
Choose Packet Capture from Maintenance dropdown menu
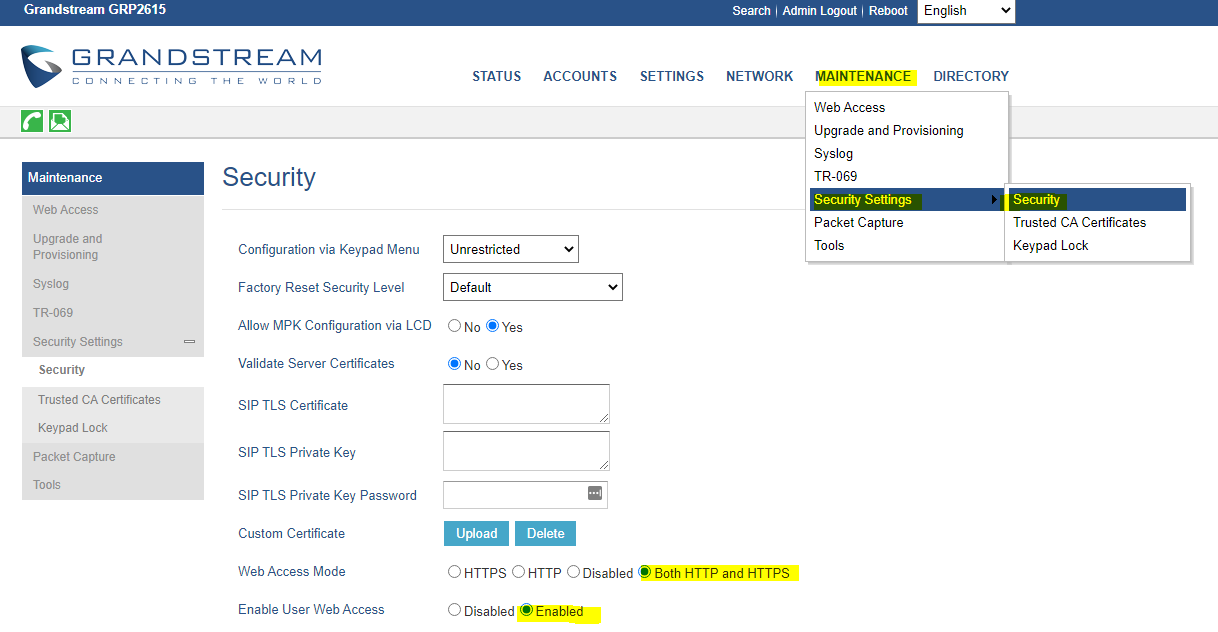pos(858,223)
